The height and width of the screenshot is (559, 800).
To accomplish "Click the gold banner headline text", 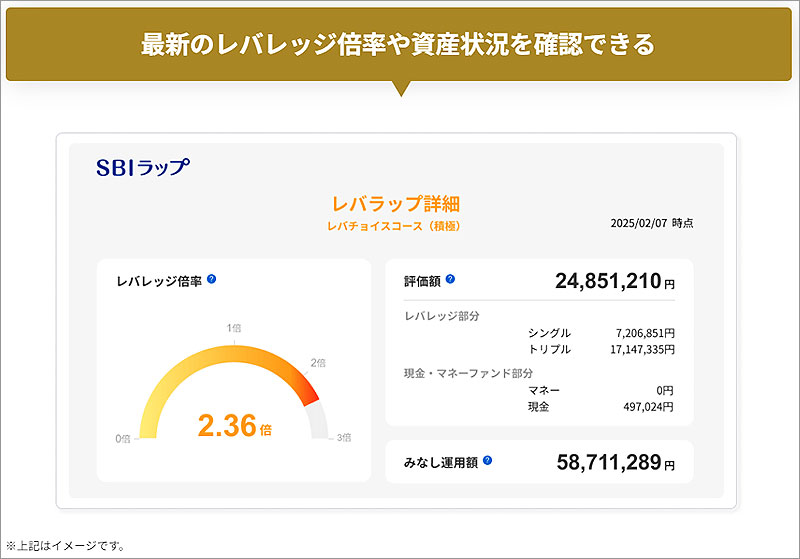I will click(x=398, y=45).
